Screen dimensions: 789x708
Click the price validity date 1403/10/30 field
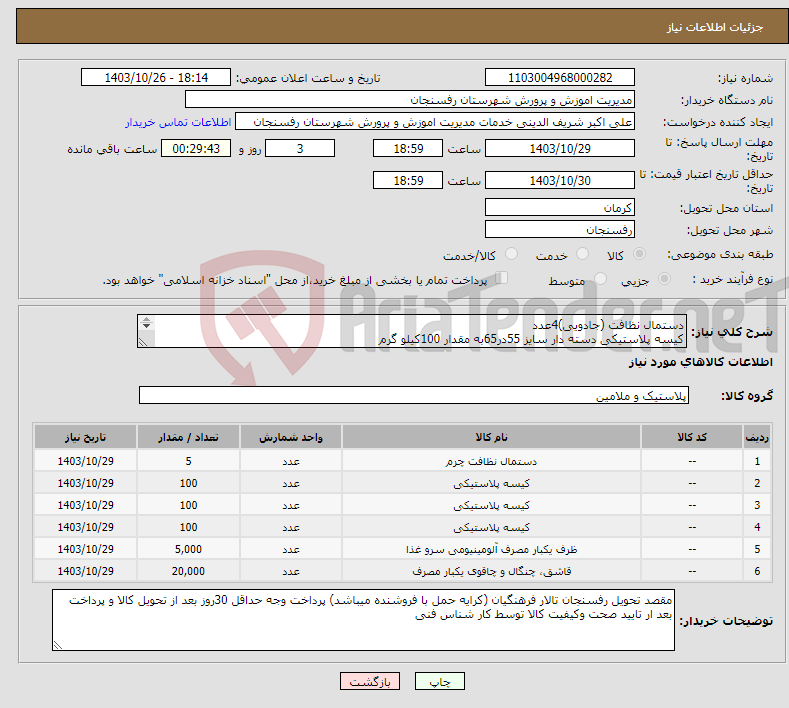(560, 180)
